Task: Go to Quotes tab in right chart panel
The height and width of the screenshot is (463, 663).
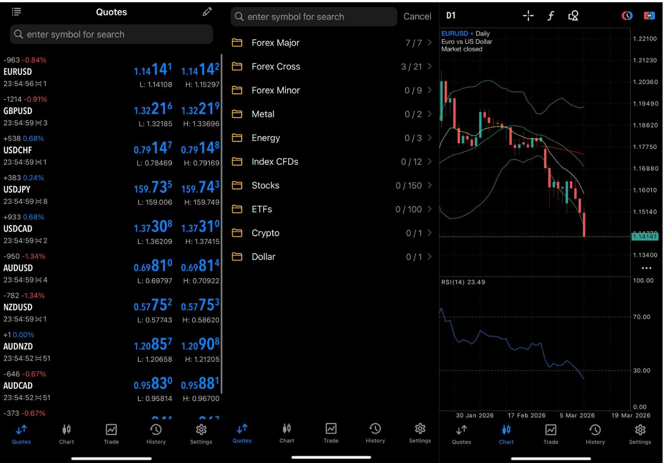Action: coord(461,434)
